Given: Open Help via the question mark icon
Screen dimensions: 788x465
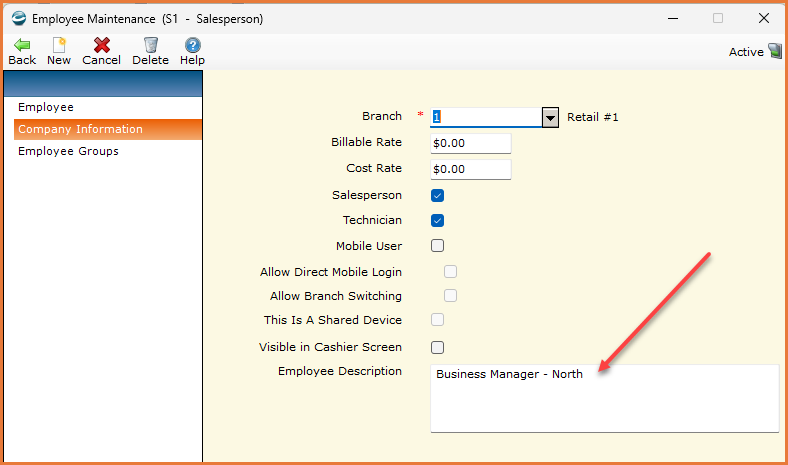Looking at the screenshot, I should pyautogui.click(x=192, y=45).
